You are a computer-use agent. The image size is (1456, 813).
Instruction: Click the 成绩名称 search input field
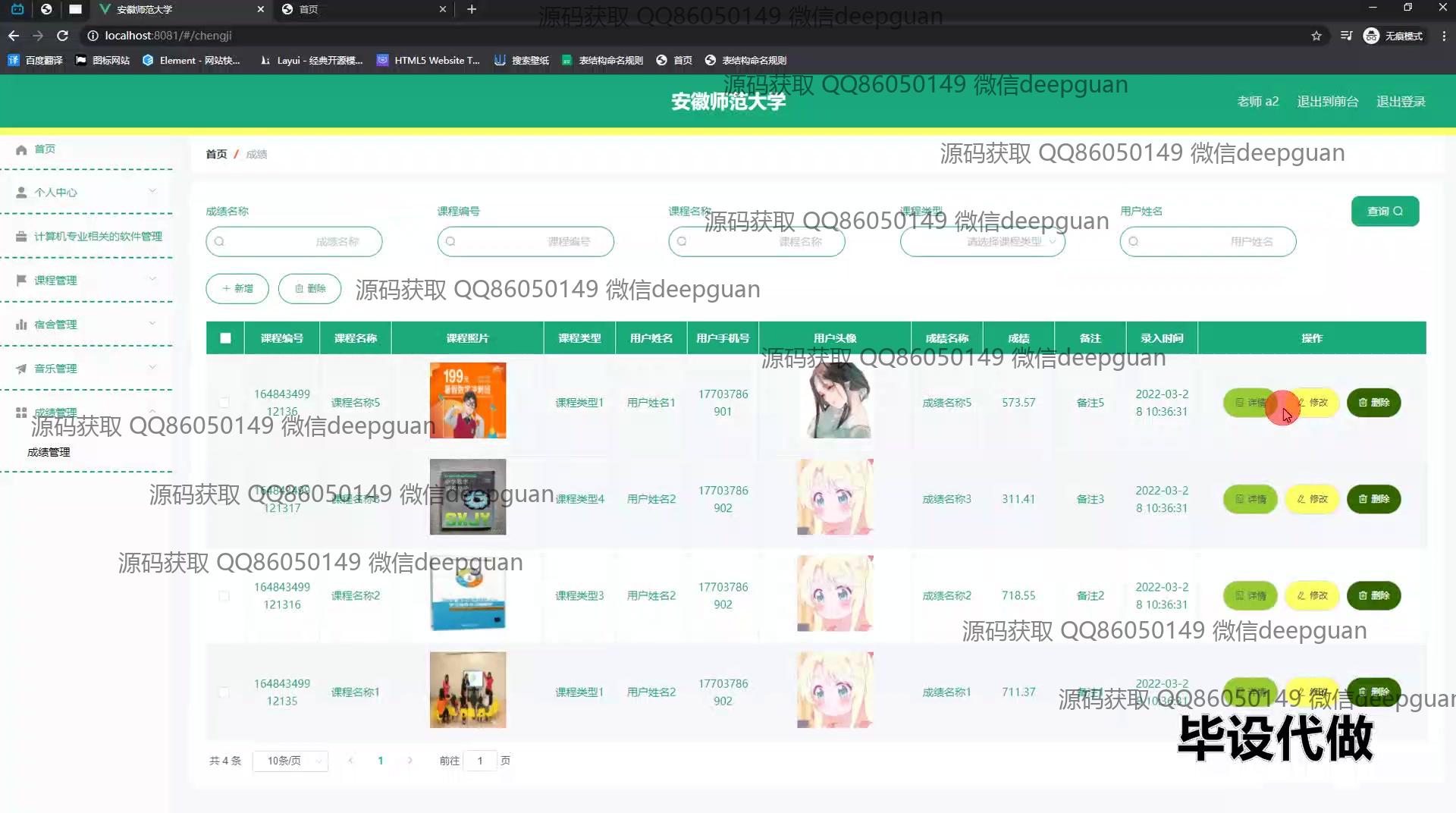294,242
